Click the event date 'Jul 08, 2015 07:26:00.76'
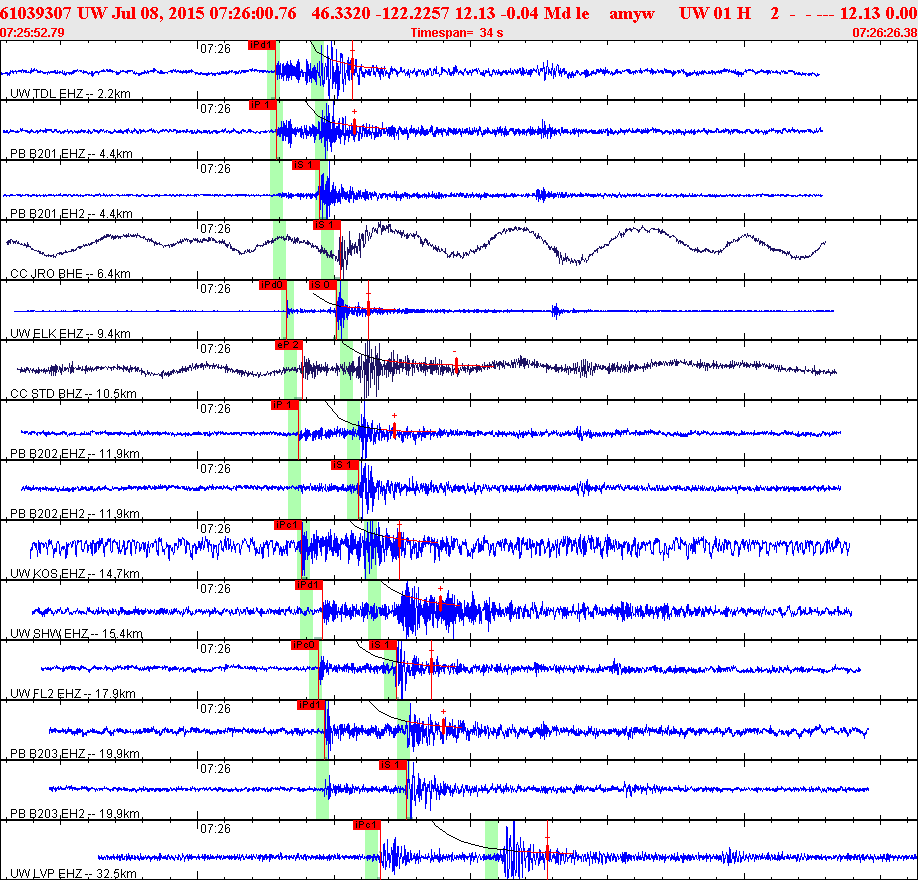Viewport: 918px width, 880px height. point(204,13)
